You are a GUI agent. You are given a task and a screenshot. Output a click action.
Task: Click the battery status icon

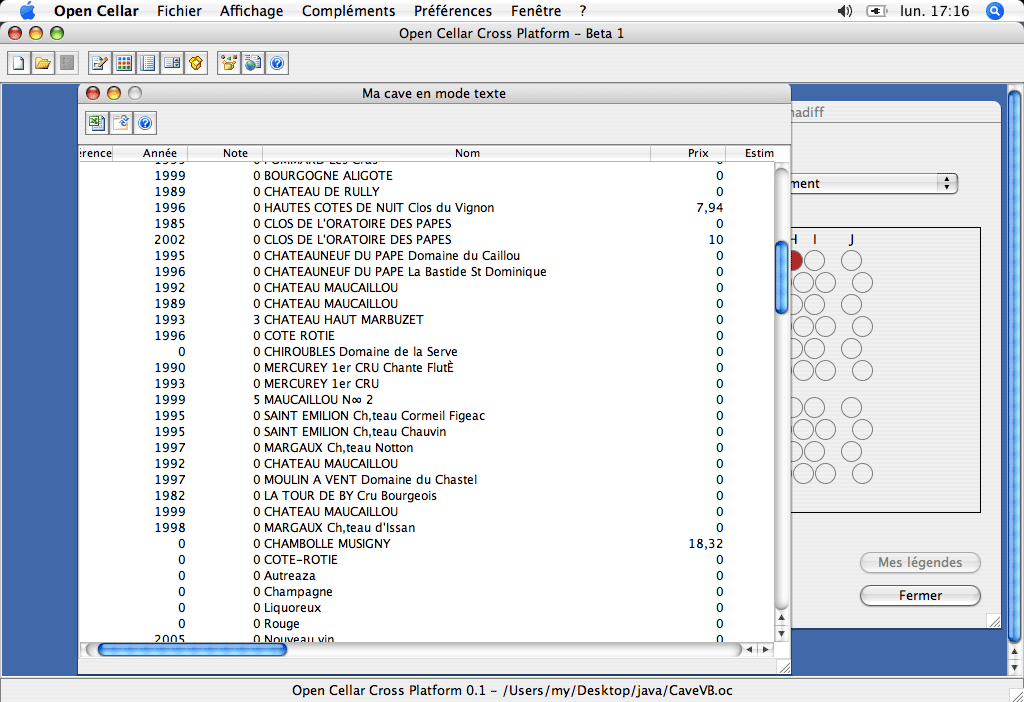tap(876, 11)
